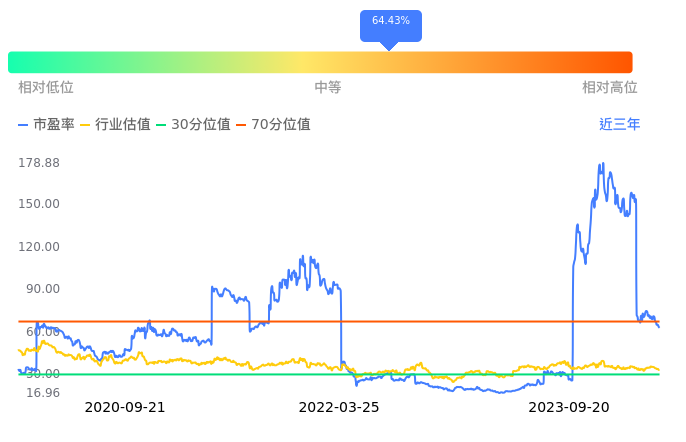Screen dimensions: 686x442
Task: Open the 近三年 time range selector
Action: [619, 125]
